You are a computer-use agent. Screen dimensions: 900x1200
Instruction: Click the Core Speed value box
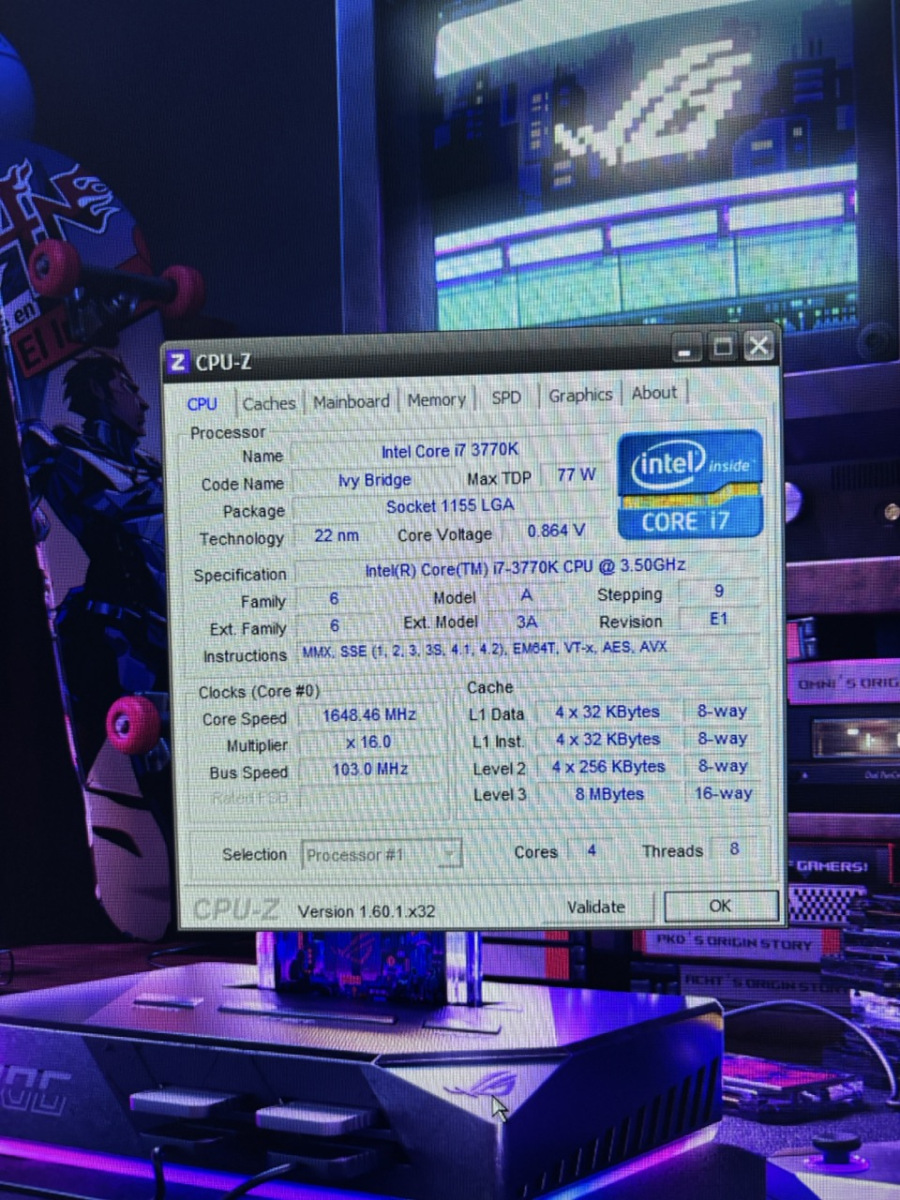pyautogui.click(x=368, y=715)
